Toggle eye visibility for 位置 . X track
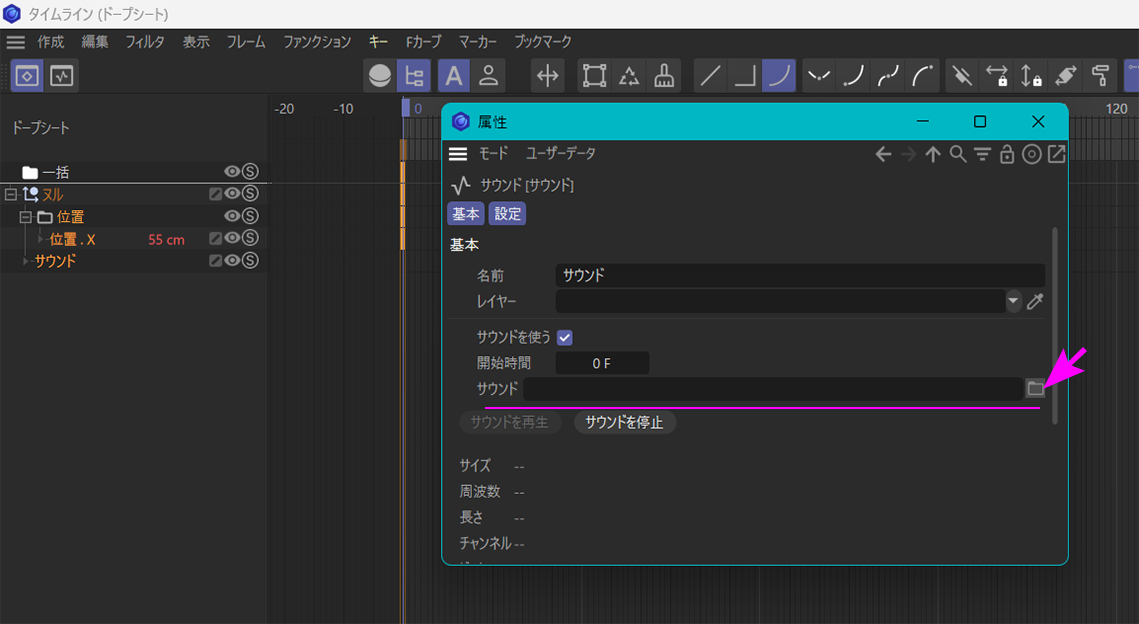 click(232, 238)
